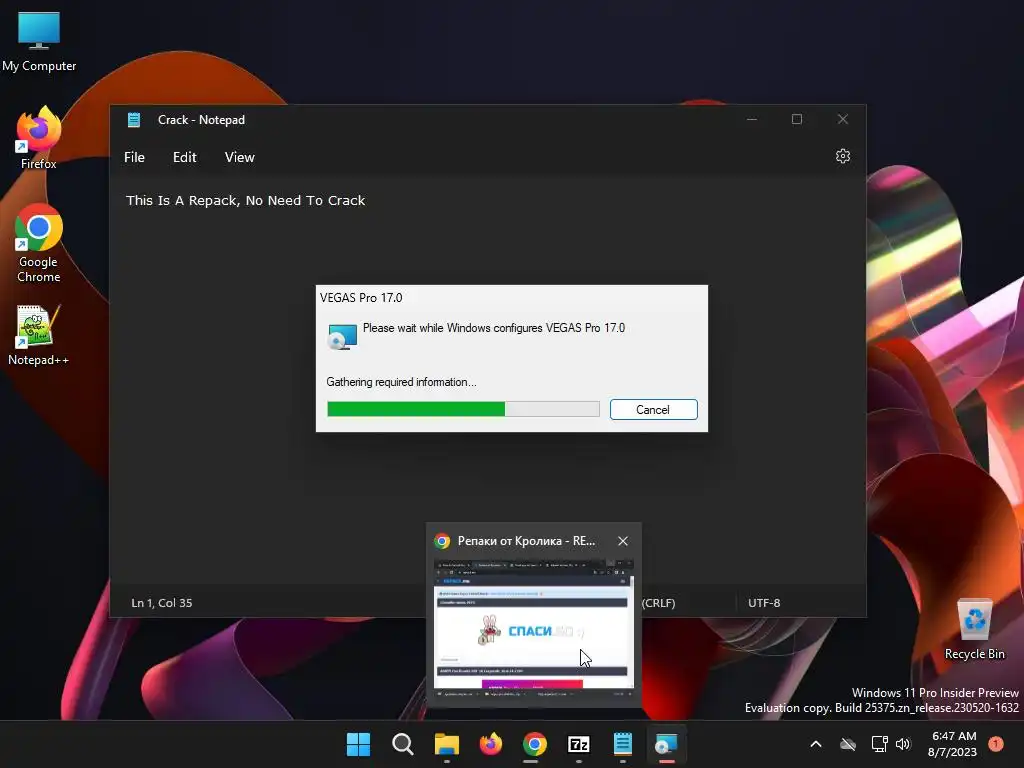Click the 'Crack - Notepad' window title

(201, 120)
